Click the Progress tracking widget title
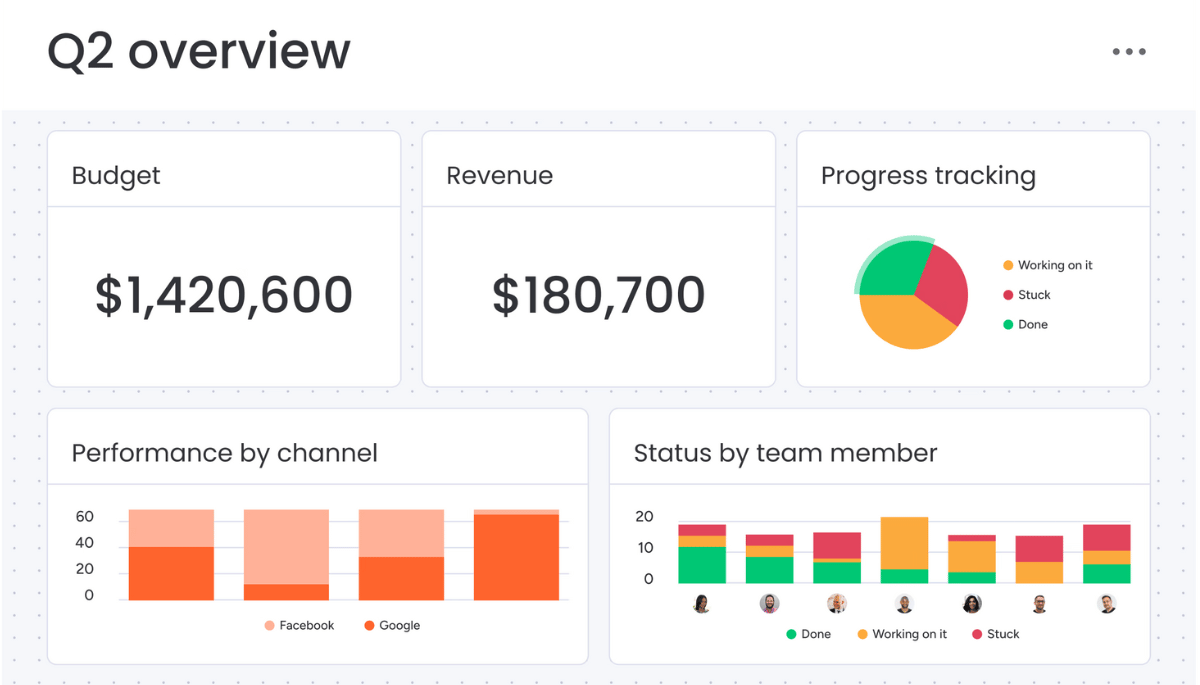The width and height of the screenshot is (1200, 685). [928, 176]
